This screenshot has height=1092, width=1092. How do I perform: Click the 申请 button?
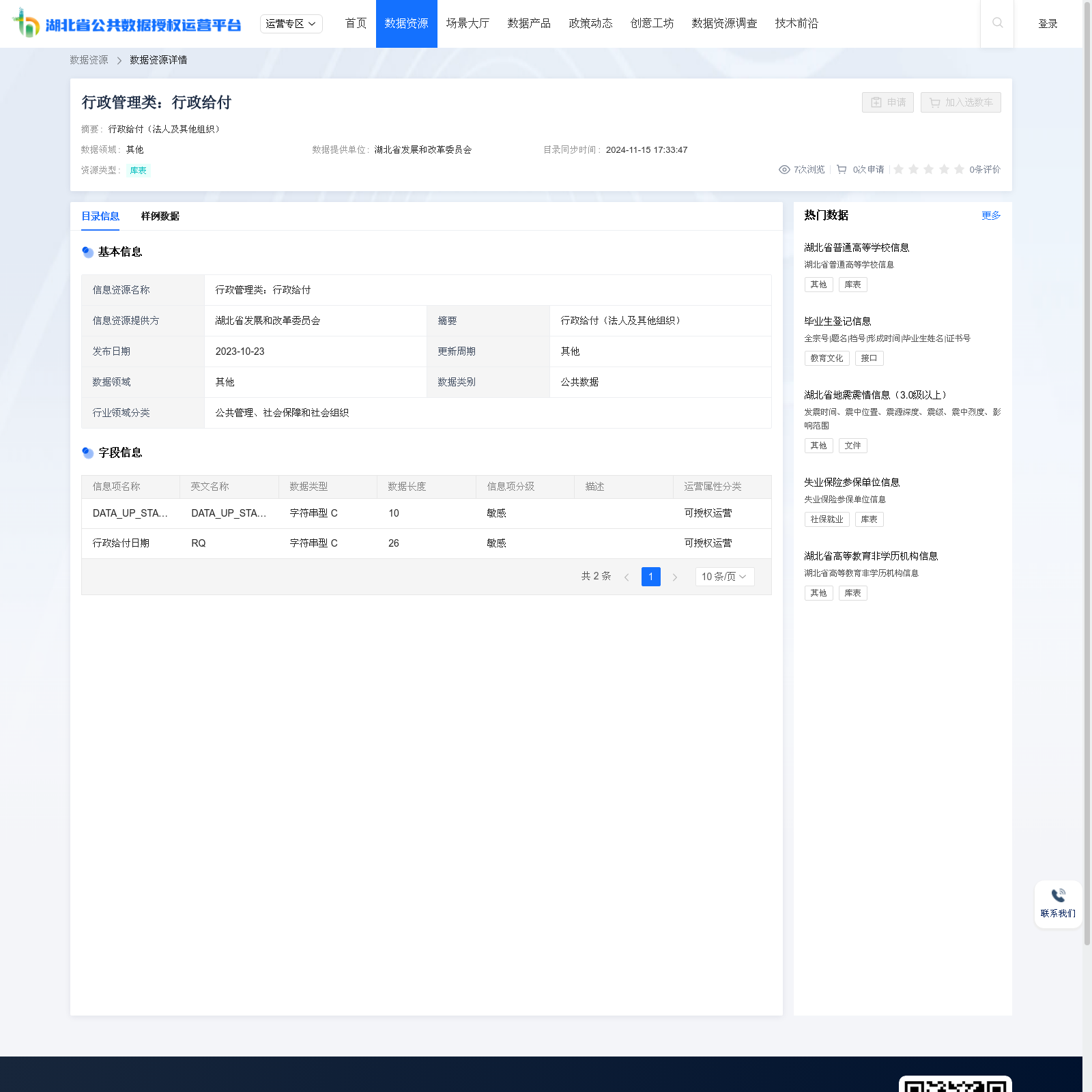point(887,102)
